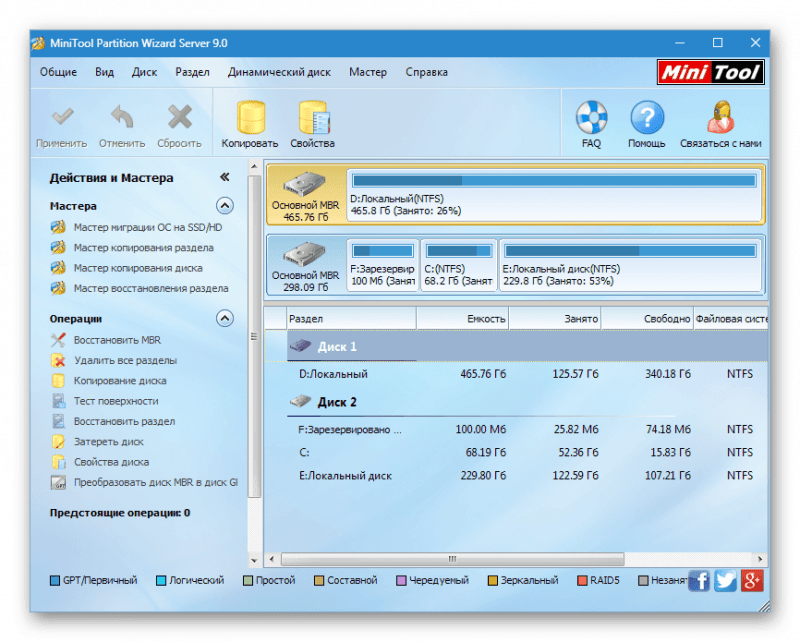
Task: Open the Раздел menu
Action: [191, 71]
